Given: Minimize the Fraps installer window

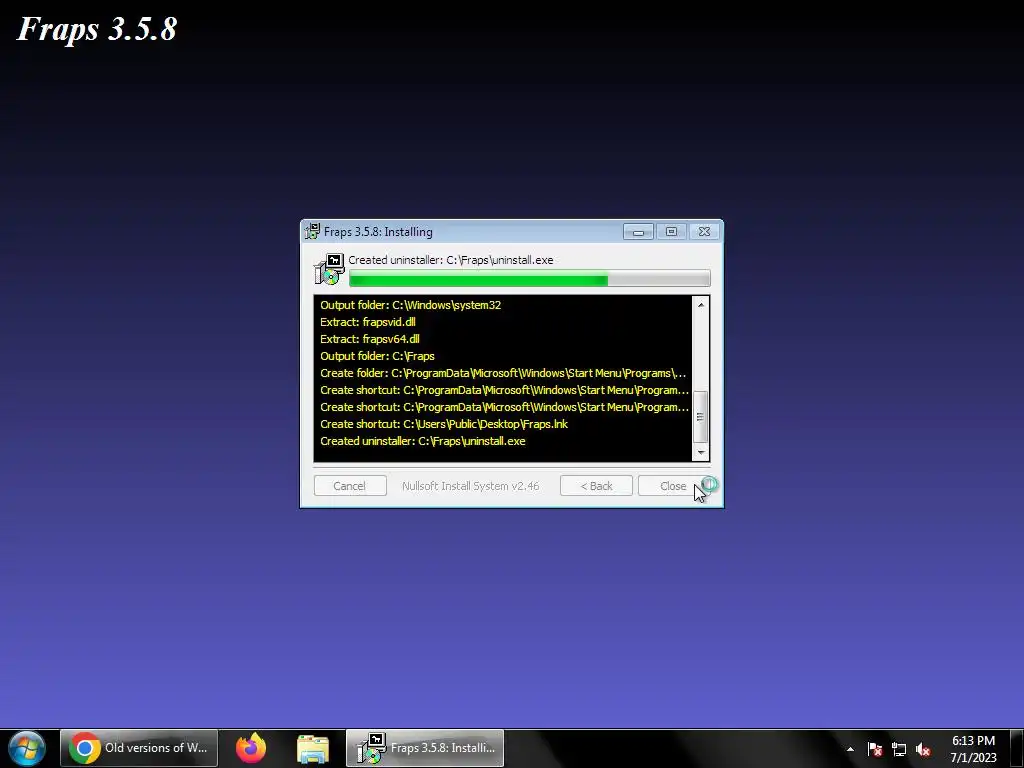Looking at the screenshot, I should tap(638, 232).
